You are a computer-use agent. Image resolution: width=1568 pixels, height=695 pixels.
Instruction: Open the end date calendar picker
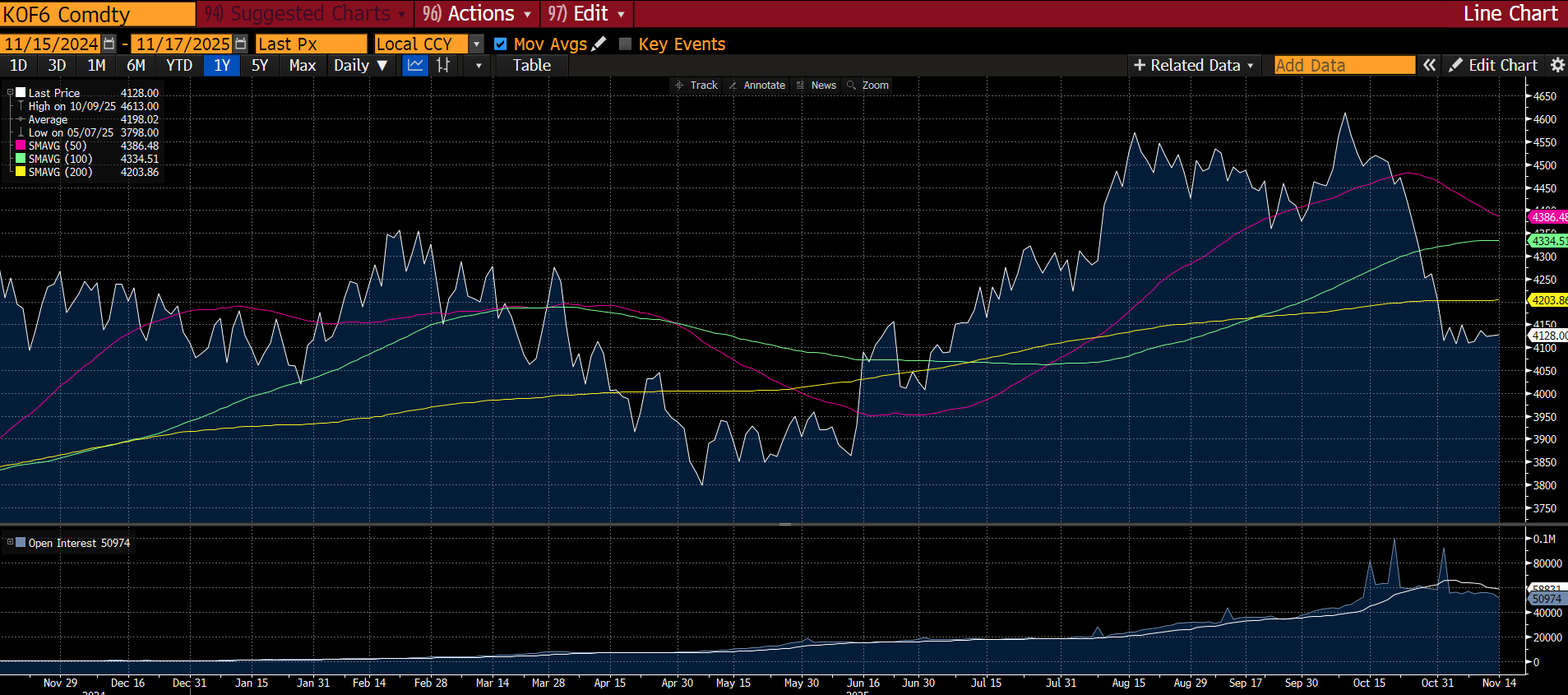(x=240, y=44)
